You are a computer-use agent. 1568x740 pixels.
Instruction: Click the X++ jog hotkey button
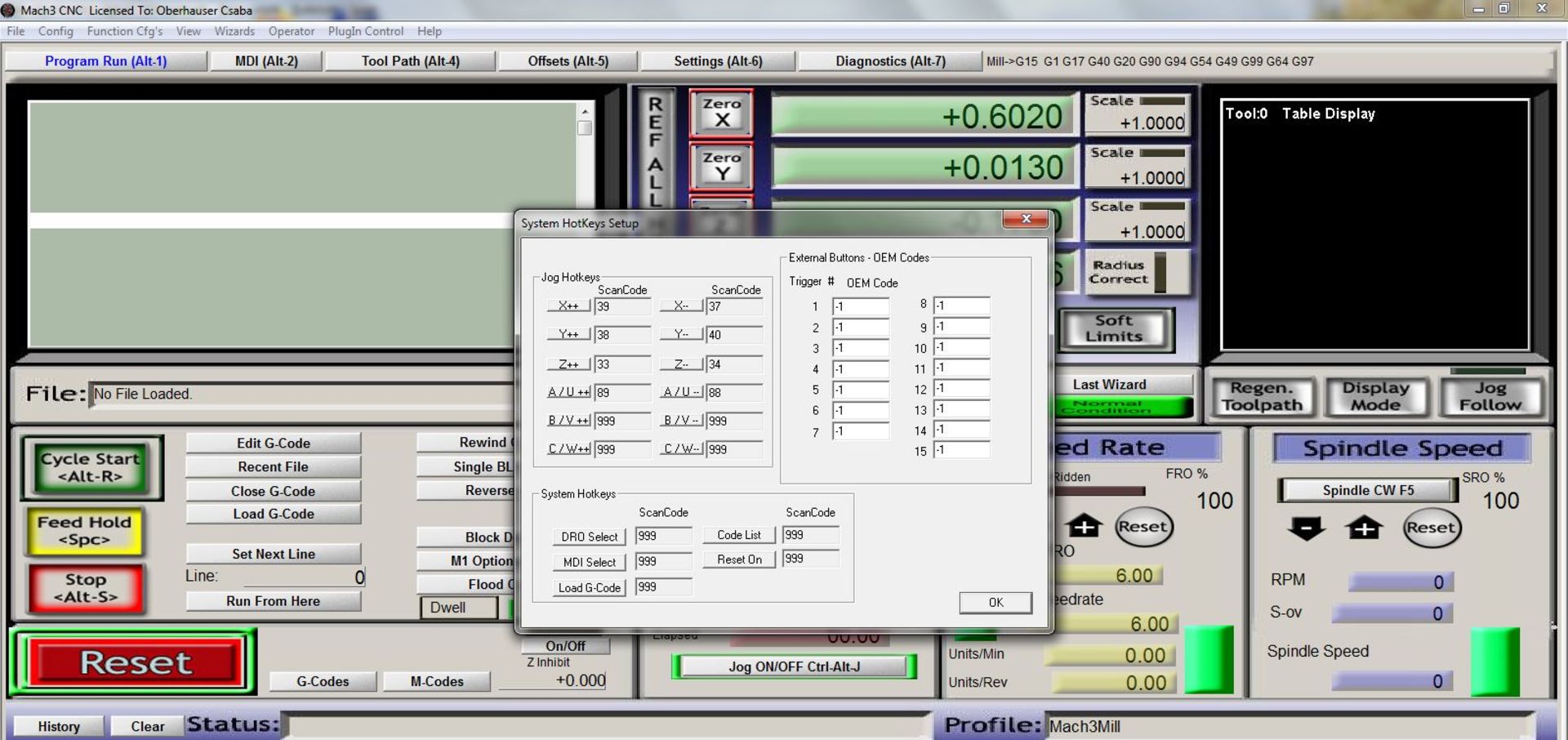pos(568,306)
